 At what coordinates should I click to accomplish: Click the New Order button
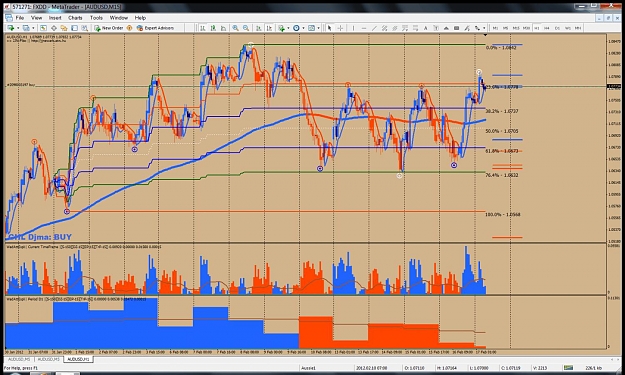pyautogui.click(x=109, y=28)
